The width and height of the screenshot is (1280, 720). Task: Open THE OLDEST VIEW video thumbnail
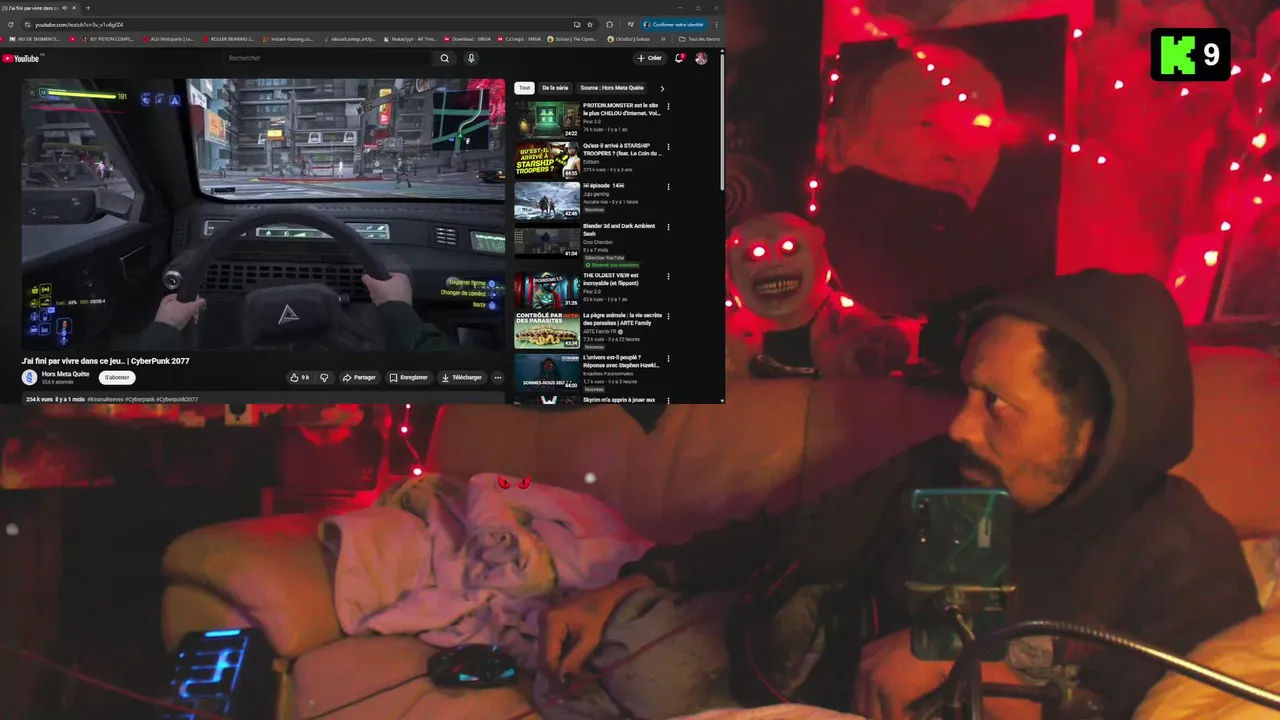pyautogui.click(x=547, y=289)
